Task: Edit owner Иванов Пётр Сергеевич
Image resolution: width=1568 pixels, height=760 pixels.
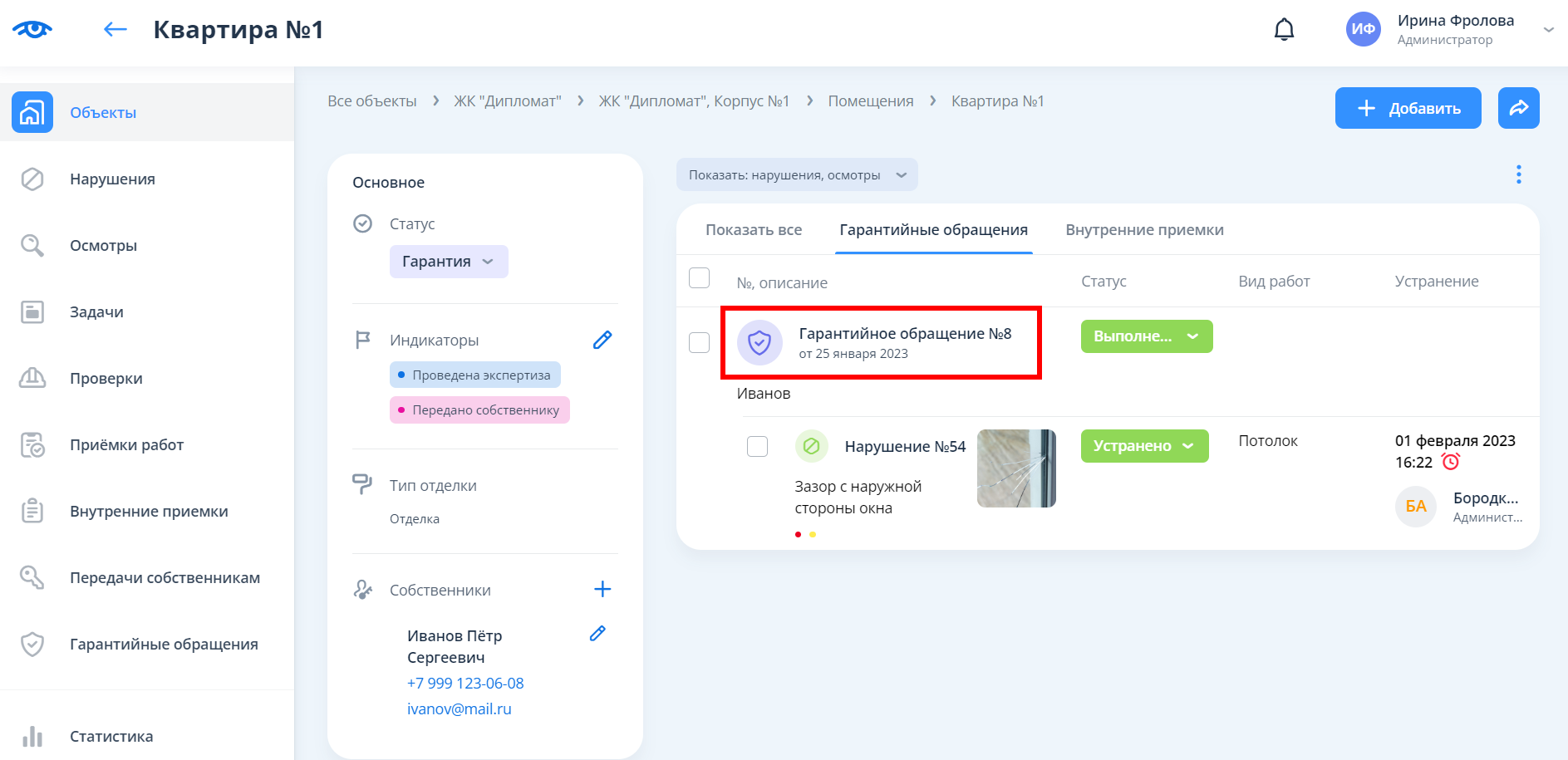Action: click(597, 634)
